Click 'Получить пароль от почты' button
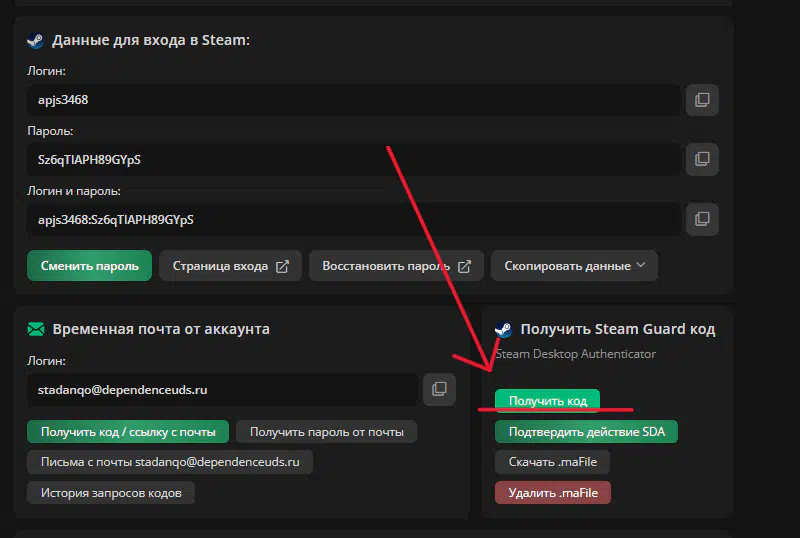This screenshot has height=538, width=800. (x=326, y=432)
